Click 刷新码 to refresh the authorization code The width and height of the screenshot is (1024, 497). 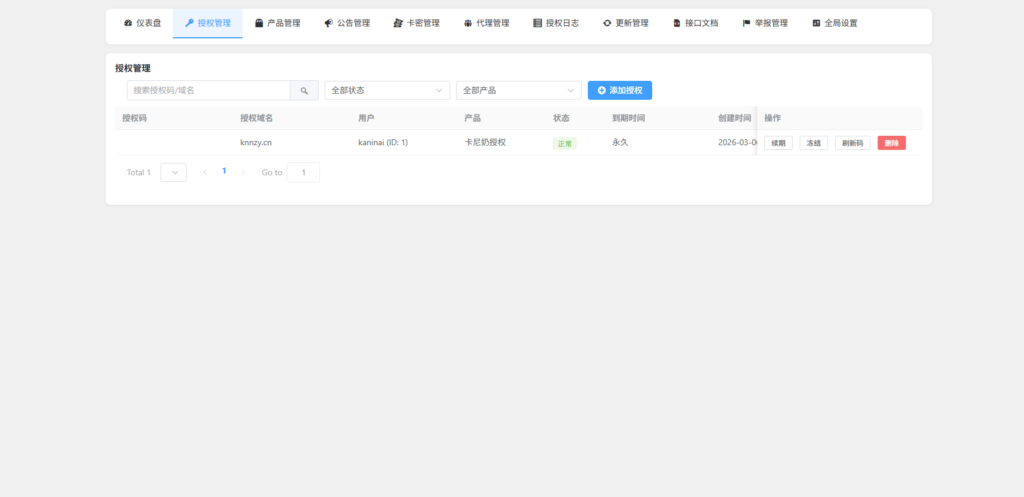point(853,143)
